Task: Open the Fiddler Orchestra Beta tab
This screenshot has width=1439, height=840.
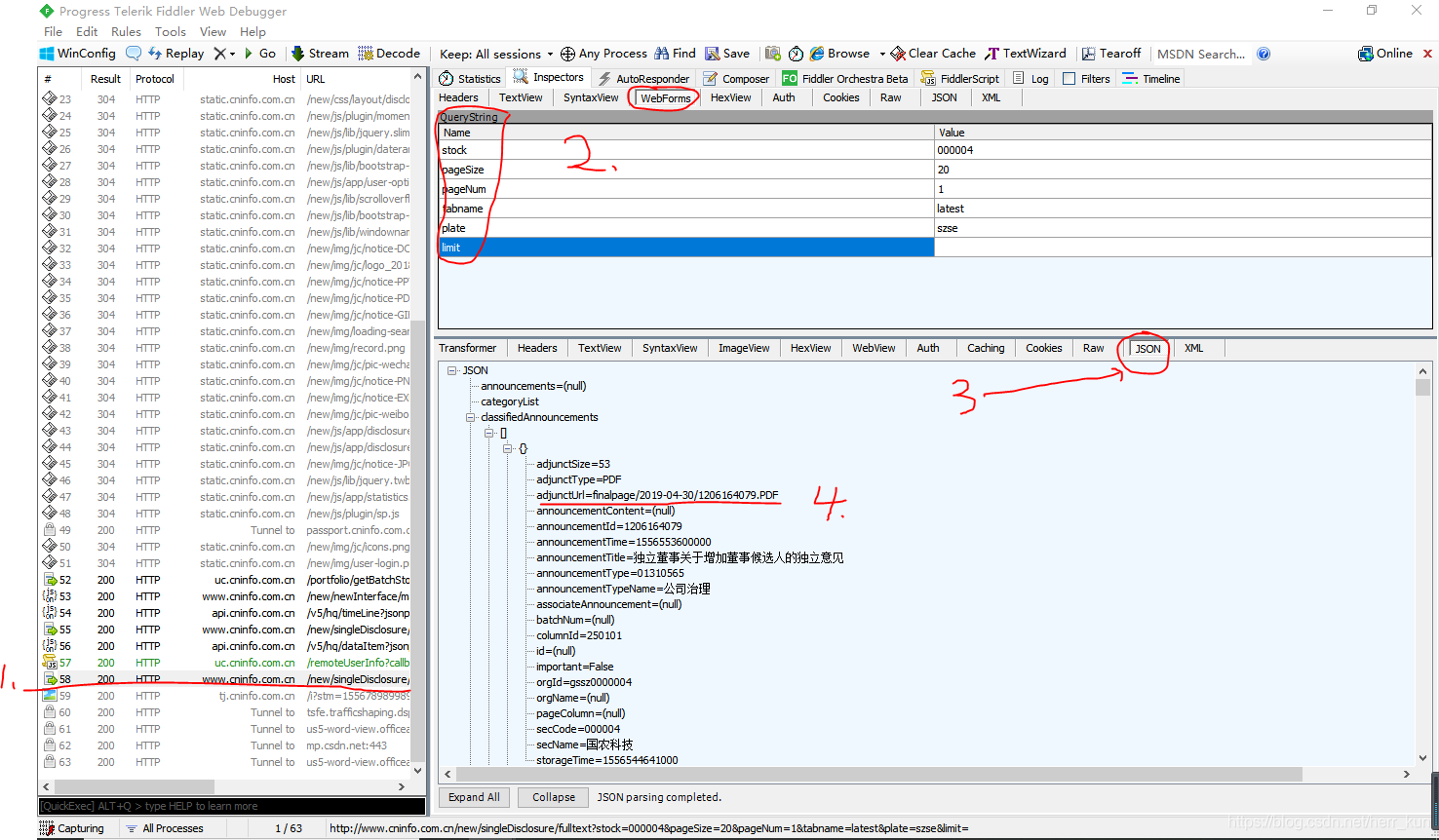Action: click(845, 78)
